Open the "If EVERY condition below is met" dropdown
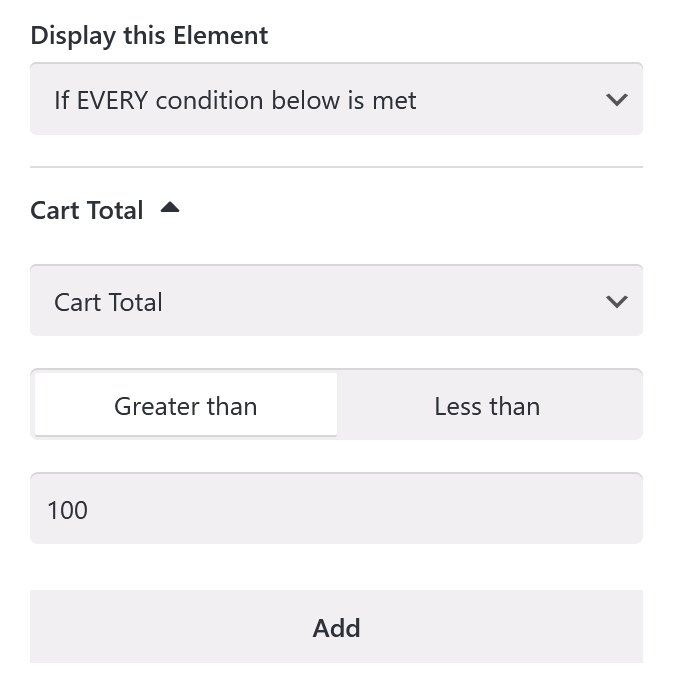Viewport: 676px width, 688px height. pyautogui.click(x=336, y=100)
